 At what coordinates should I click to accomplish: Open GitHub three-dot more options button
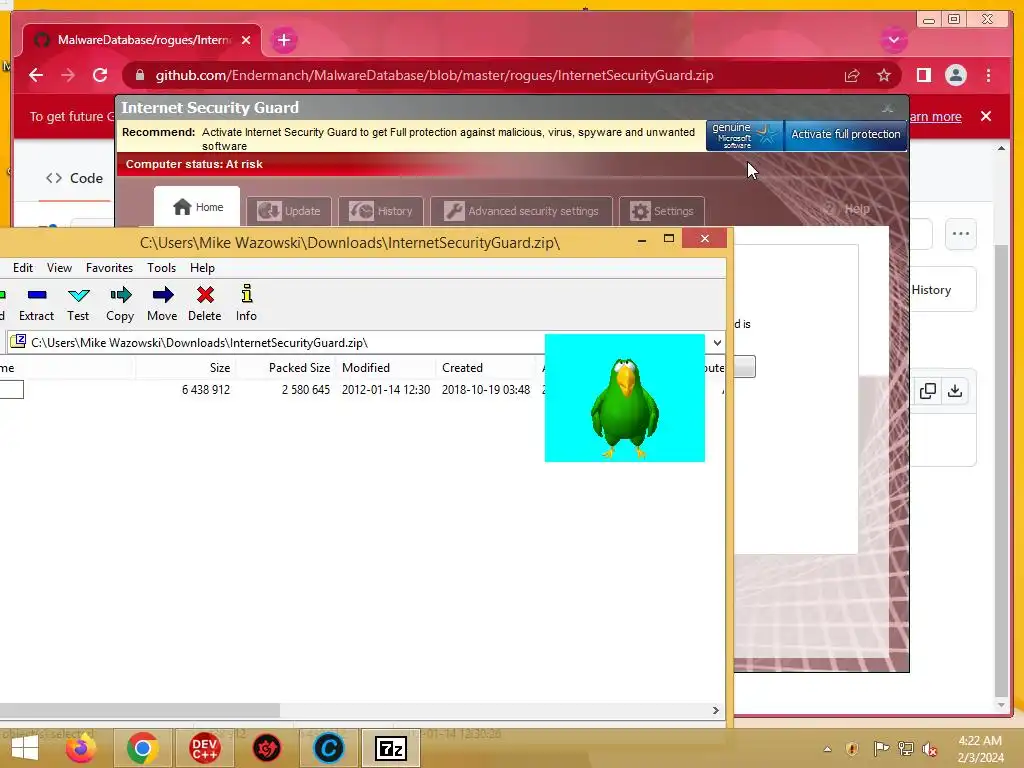pos(961,234)
